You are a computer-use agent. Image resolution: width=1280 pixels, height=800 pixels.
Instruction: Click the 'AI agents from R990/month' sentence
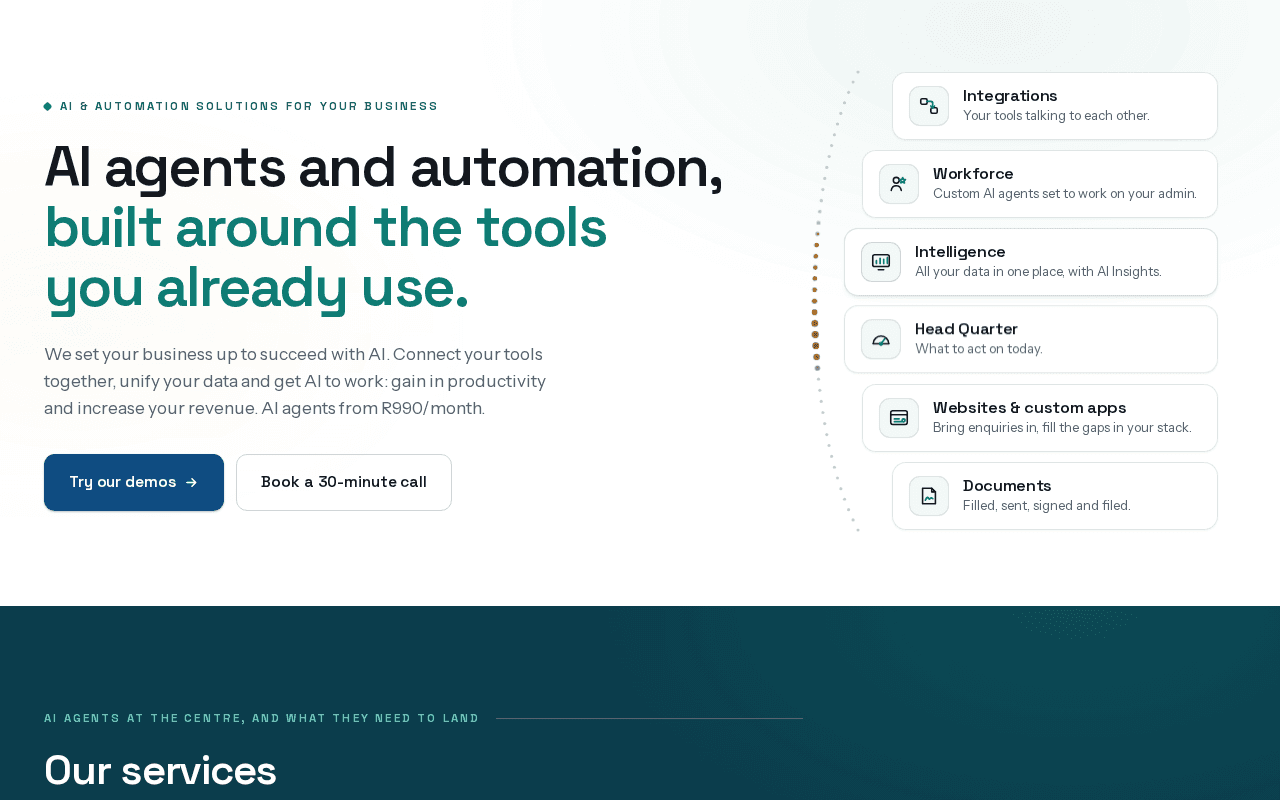(373, 408)
